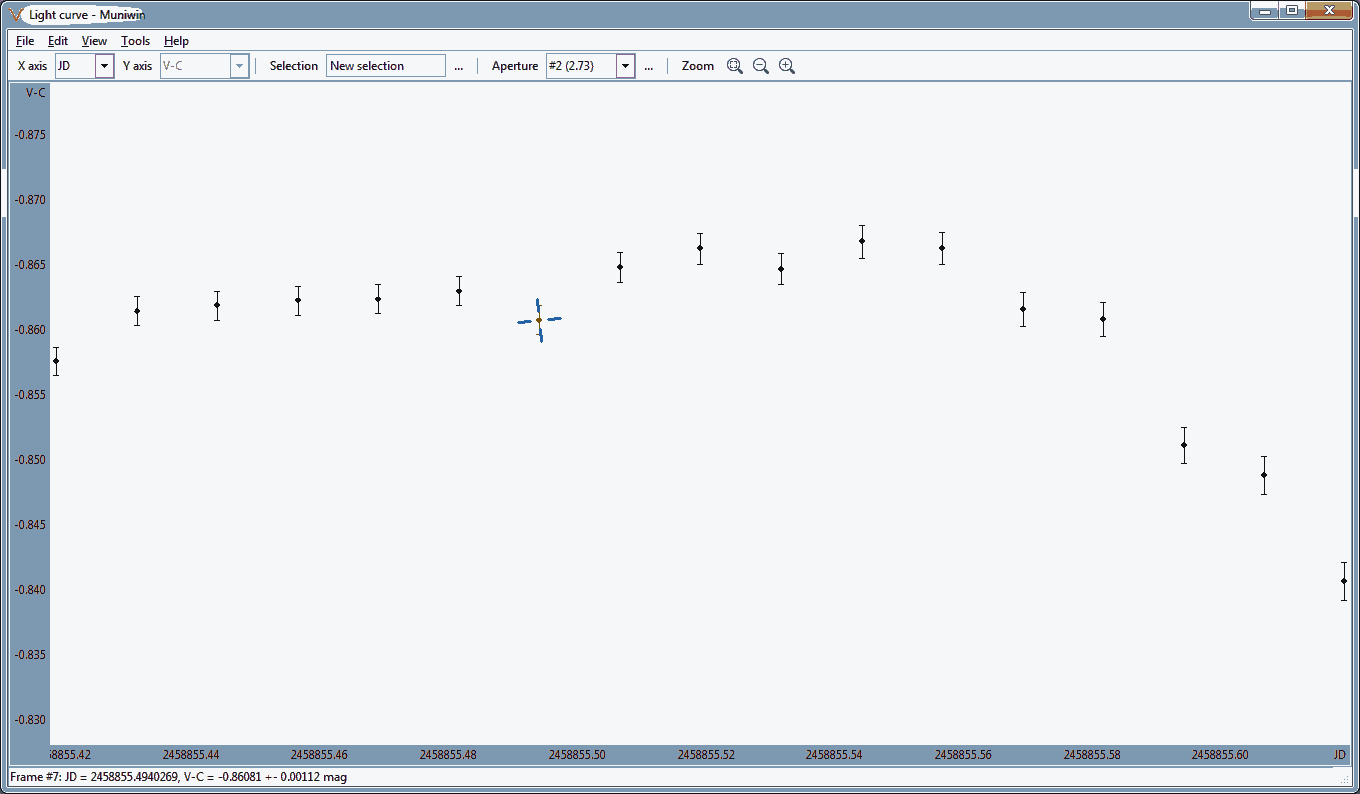Click the zoom out magnifier icon
Image resolution: width=1360 pixels, height=794 pixels.
[761, 66]
